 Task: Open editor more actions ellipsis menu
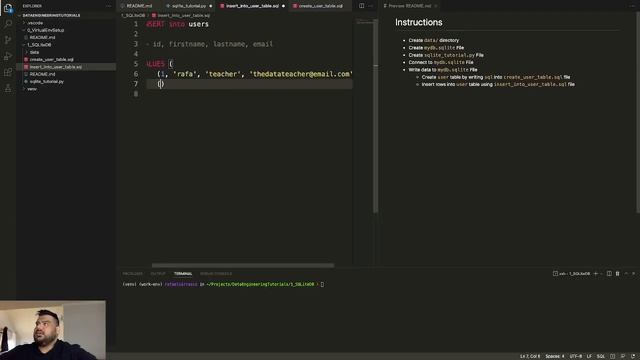371,6
